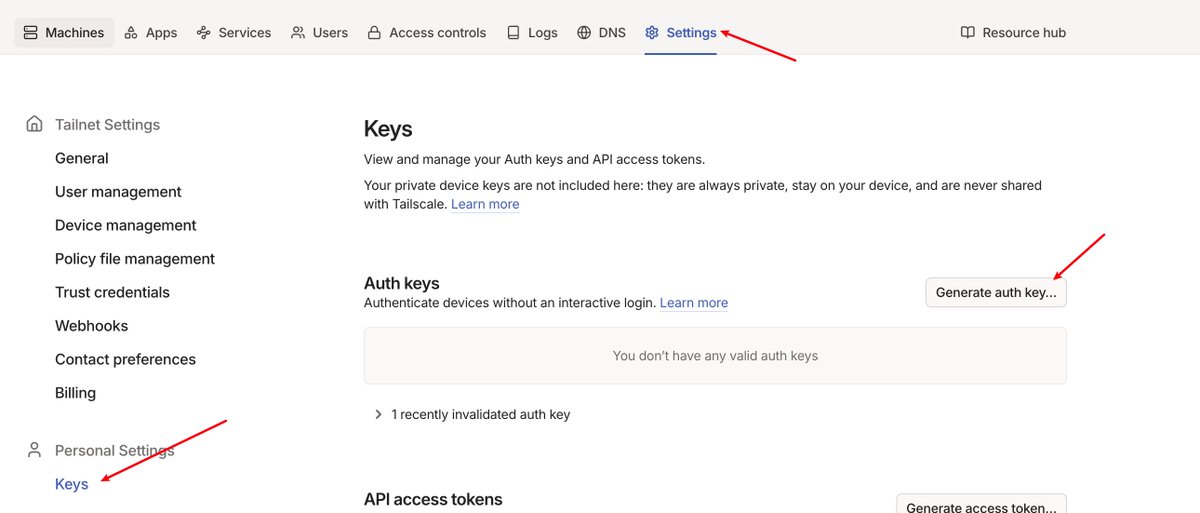The image size is (1200, 513).
Task: Click the Tailnet Settings heading
Action: (x=107, y=125)
